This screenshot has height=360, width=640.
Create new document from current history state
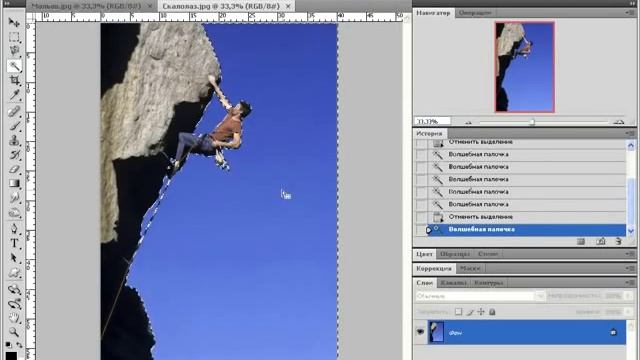pyautogui.click(x=581, y=242)
